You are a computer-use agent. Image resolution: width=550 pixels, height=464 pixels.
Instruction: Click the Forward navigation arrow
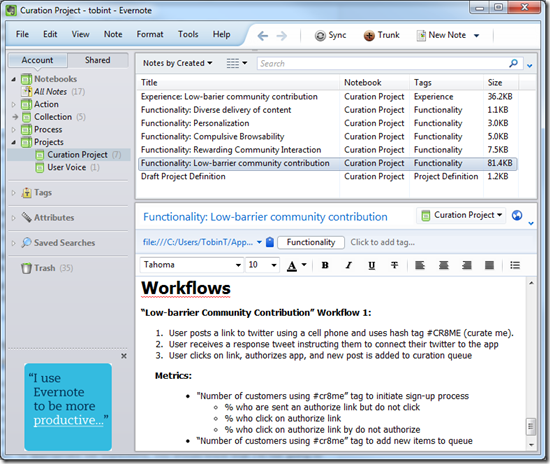pos(282,35)
